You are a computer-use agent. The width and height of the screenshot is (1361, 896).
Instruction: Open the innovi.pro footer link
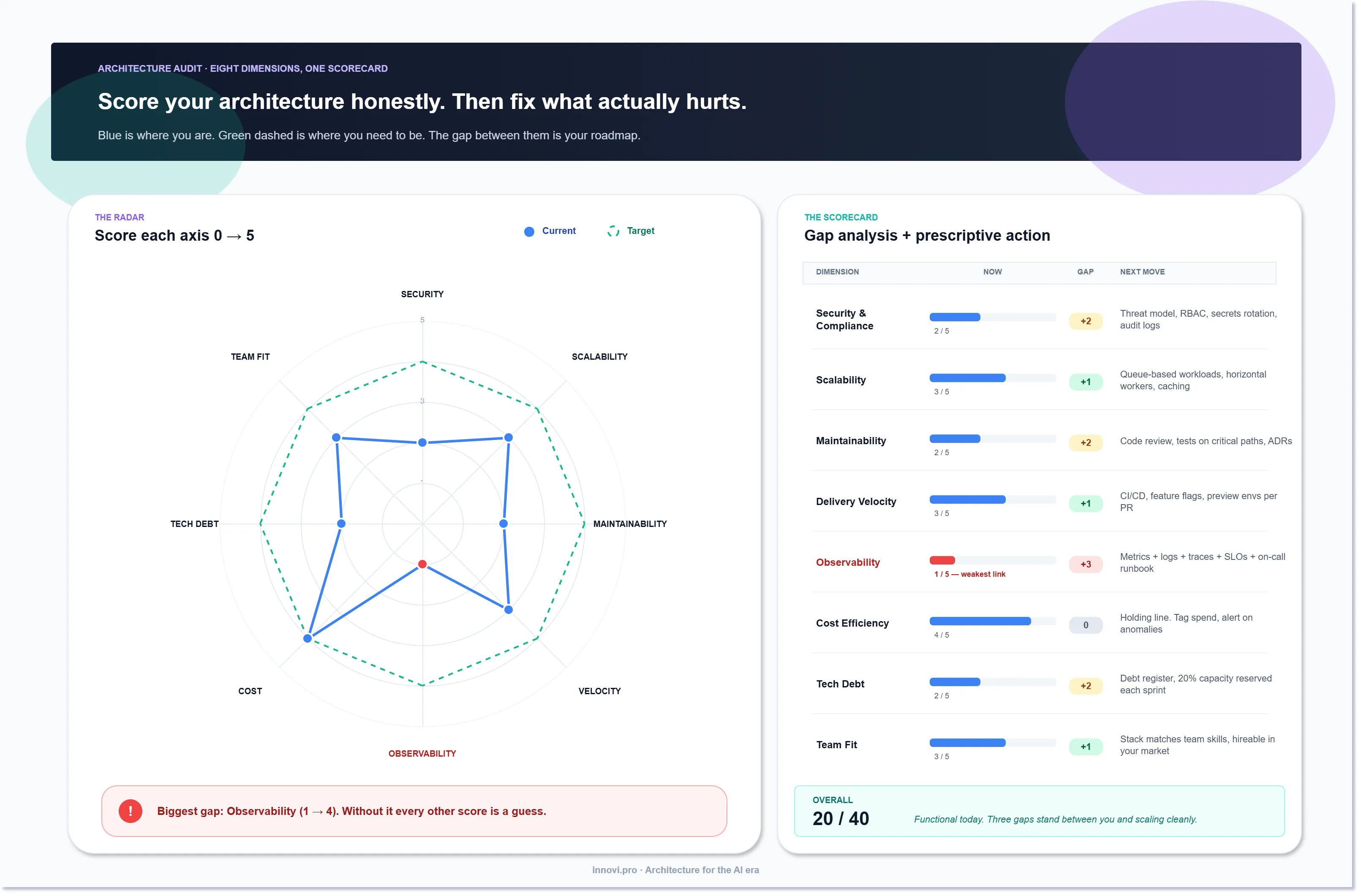[614, 870]
